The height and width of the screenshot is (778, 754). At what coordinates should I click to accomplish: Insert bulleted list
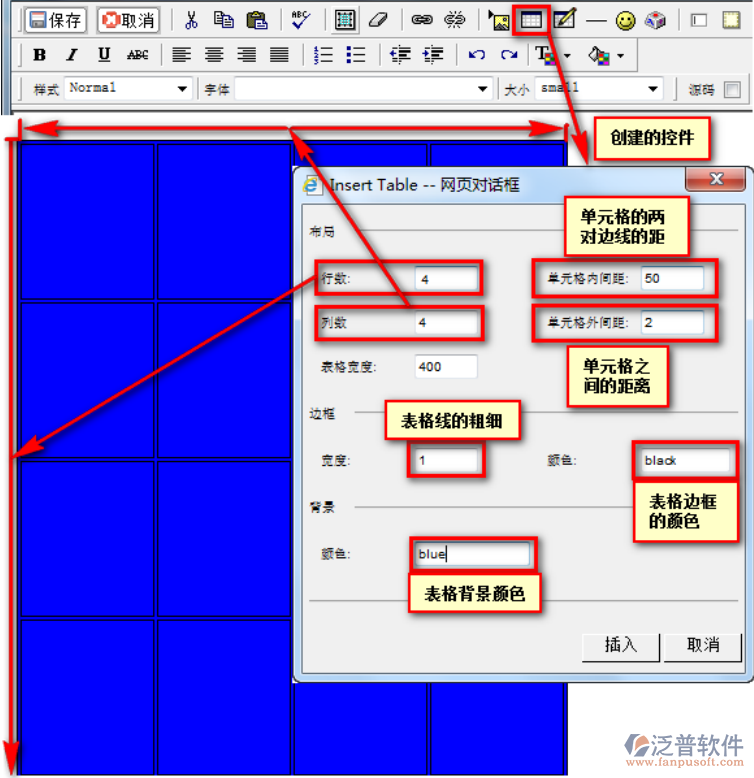click(356, 55)
